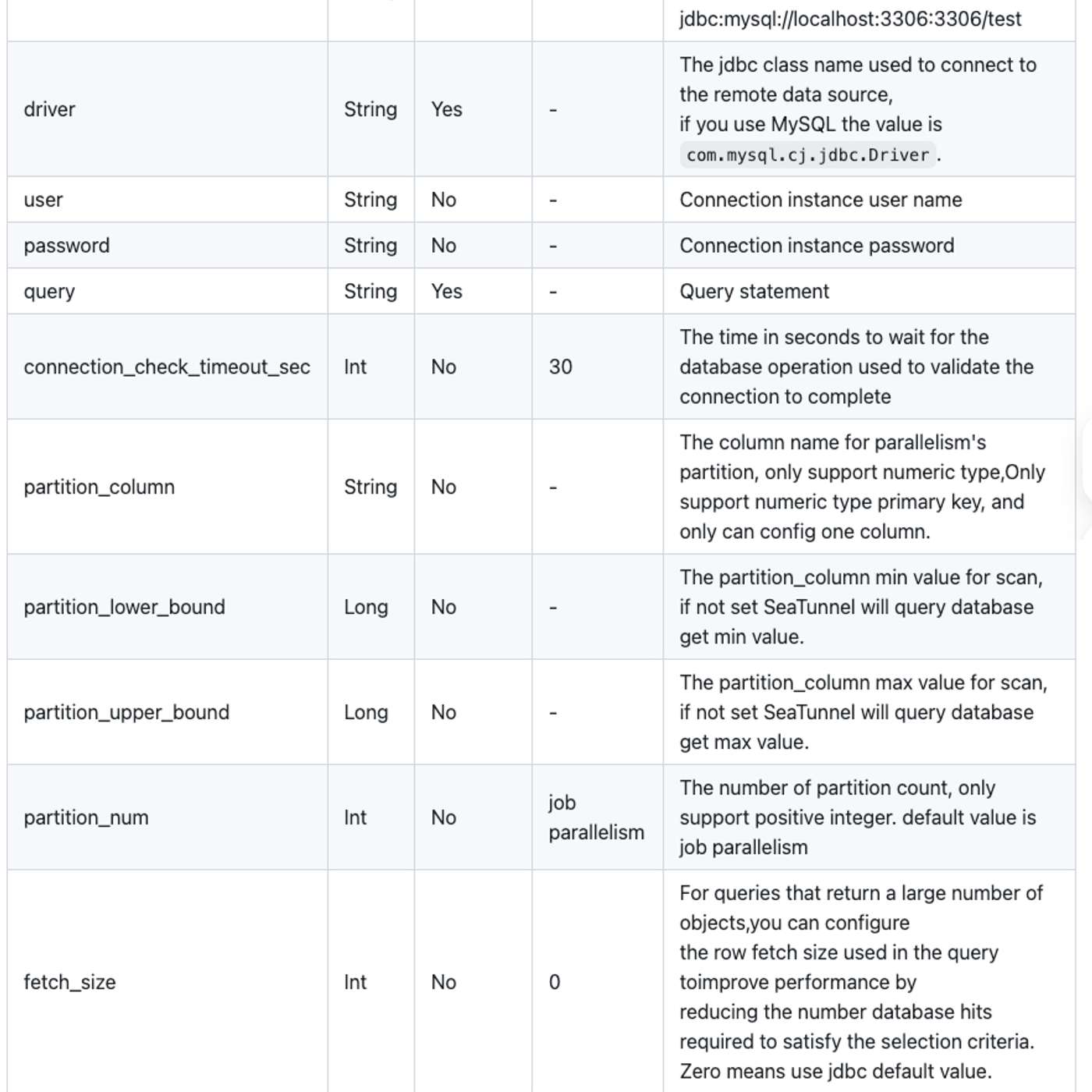Click the com.mysql.cj.jdbc.Driver code snippet

[x=807, y=155]
